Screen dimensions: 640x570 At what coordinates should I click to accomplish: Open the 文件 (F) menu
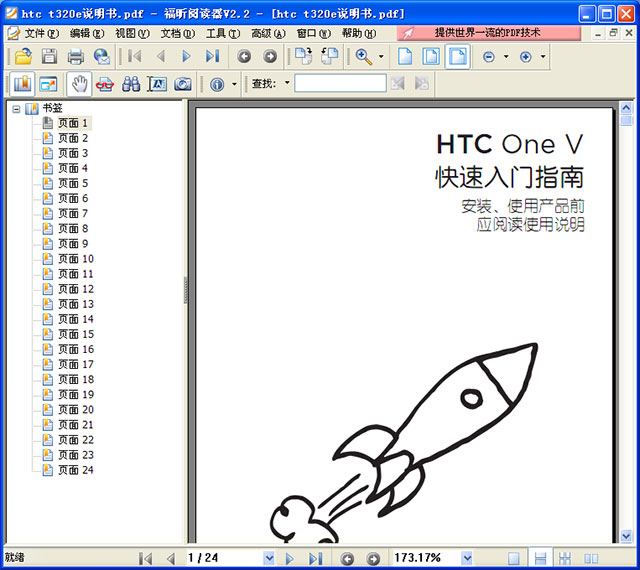pyautogui.click(x=41, y=33)
